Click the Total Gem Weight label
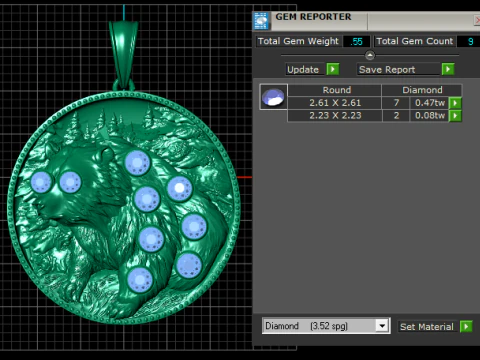480x360 pixels. [x=298, y=41]
